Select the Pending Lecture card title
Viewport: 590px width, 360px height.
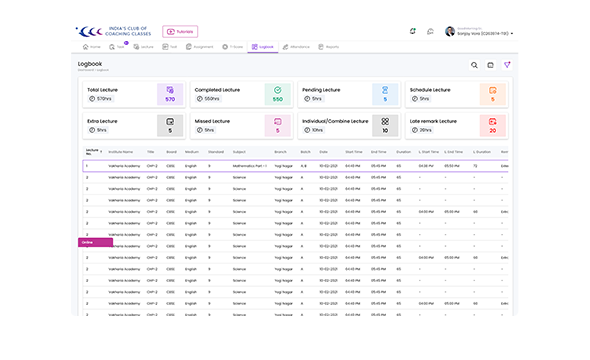click(x=321, y=90)
